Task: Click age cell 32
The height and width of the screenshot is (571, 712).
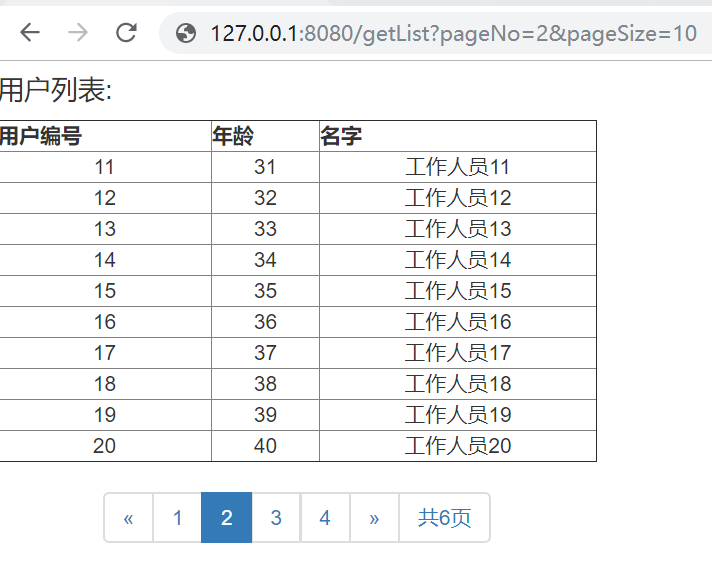Action: coord(265,198)
